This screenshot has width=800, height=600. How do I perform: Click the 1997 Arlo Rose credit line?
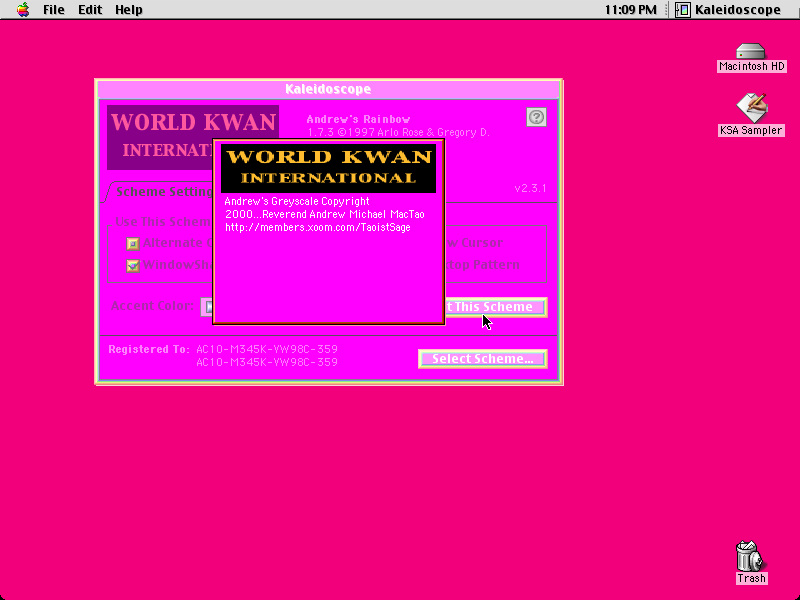tap(398, 133)
